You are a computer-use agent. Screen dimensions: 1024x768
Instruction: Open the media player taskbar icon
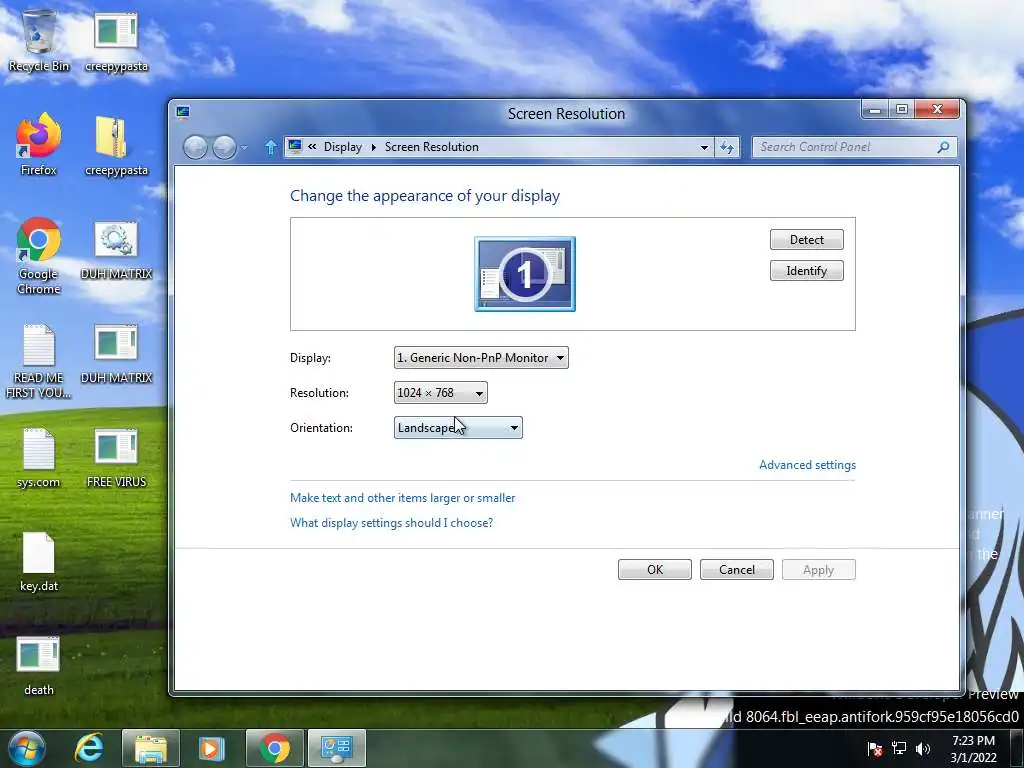pyautogui.click(x=211, y=748)
